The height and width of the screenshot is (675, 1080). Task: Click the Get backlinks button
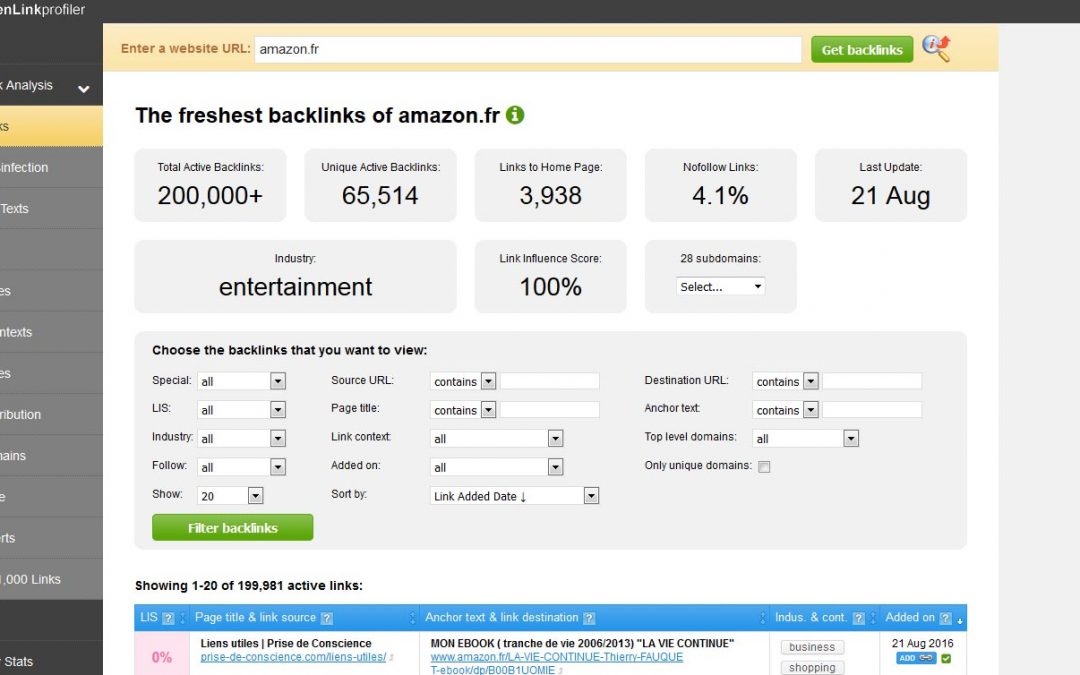point(862,50)
